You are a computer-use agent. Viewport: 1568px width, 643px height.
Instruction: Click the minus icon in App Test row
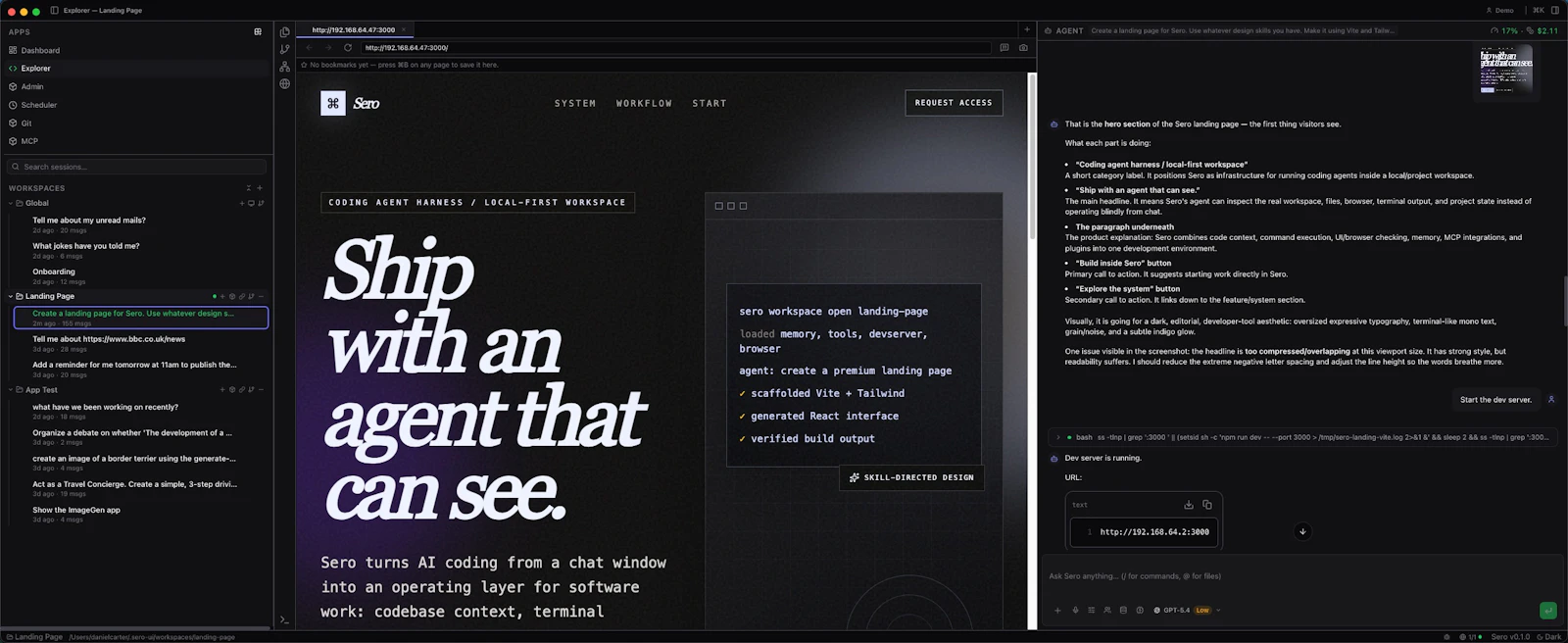coord(261,390)
